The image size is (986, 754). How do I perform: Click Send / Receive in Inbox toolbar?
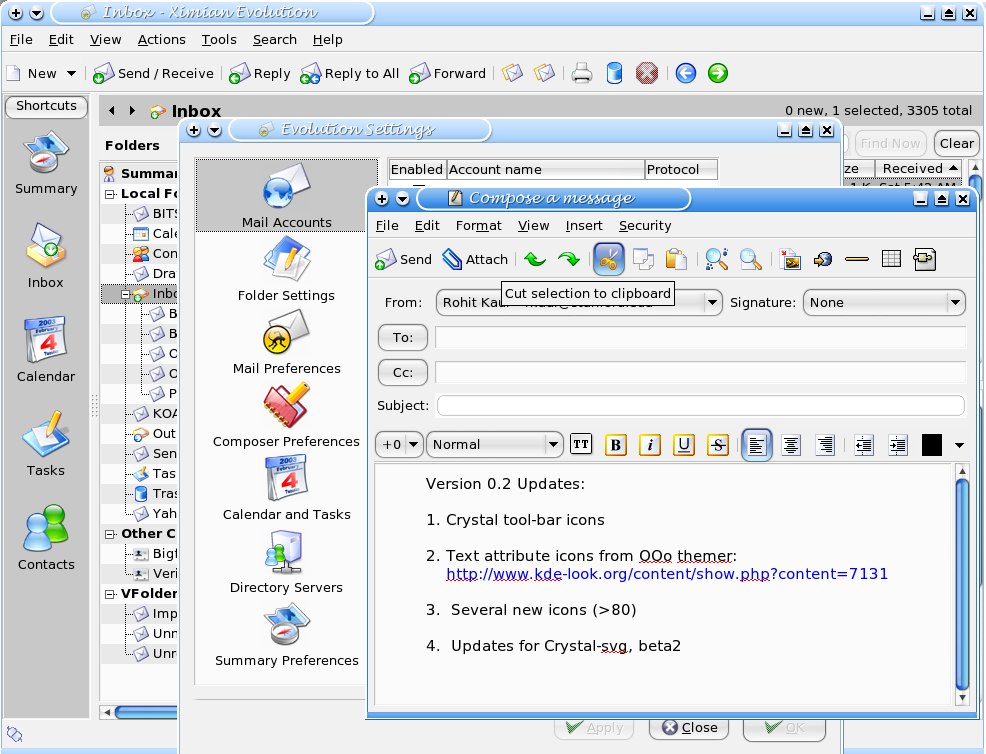pyautogui.click(x=153, y=74)
